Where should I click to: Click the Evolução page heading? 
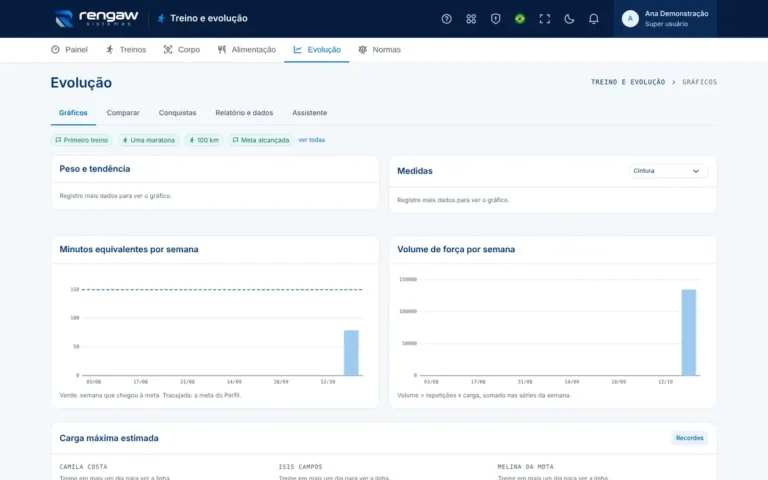(x=81, y=83)
